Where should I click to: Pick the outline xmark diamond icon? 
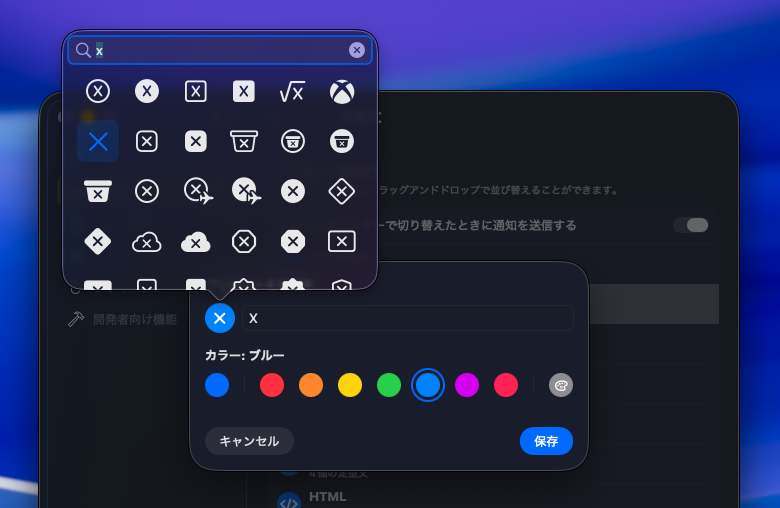pyautogui.click(x=342, y=192)
